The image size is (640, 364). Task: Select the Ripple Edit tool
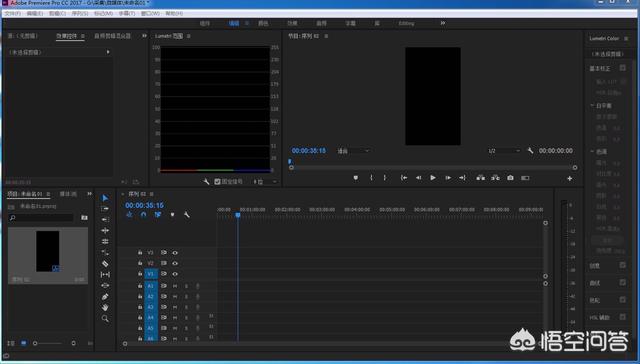(105, 231)
